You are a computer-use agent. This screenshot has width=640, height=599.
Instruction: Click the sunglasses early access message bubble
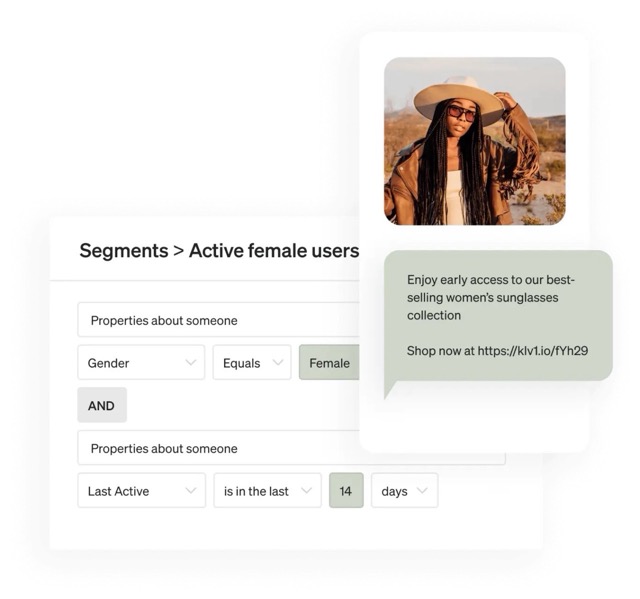[x=497, y=315]
